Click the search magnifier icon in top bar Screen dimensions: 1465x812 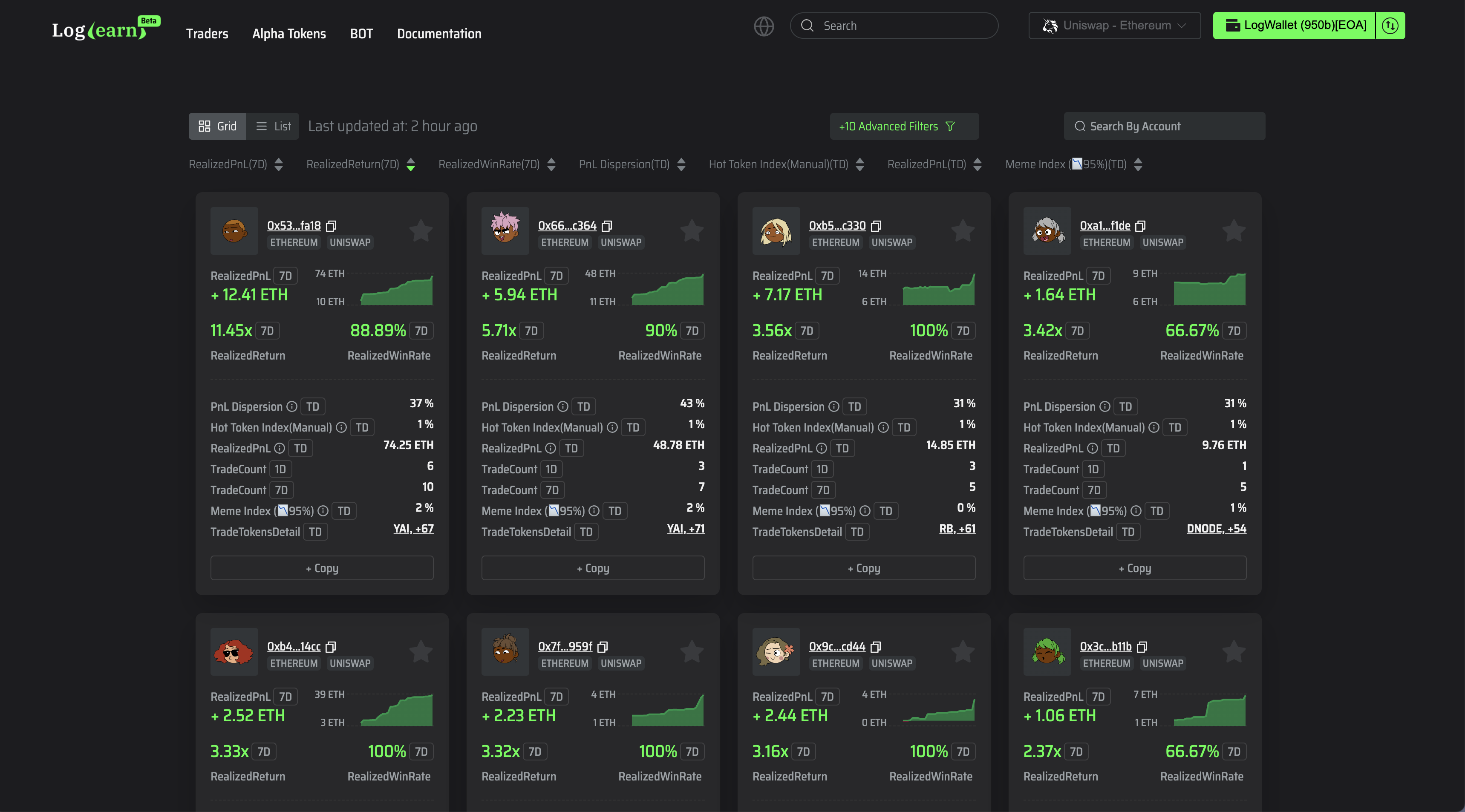point(807,26)
